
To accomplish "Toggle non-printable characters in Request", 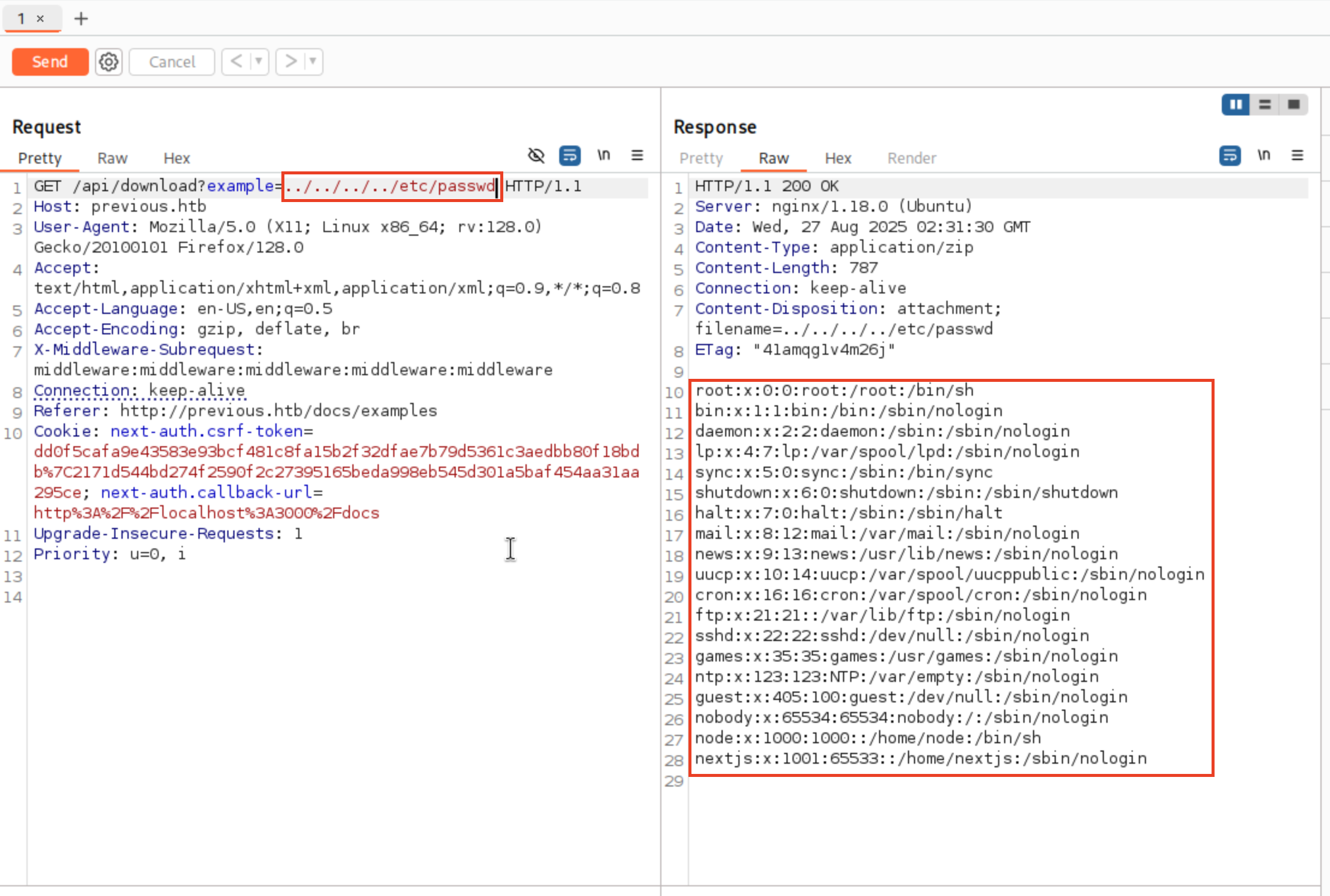I will point(604,156).
